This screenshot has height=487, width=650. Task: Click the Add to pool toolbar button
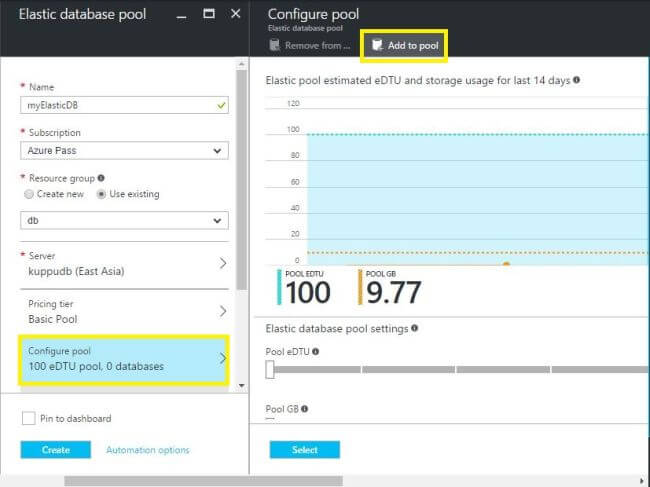[404, 46]
